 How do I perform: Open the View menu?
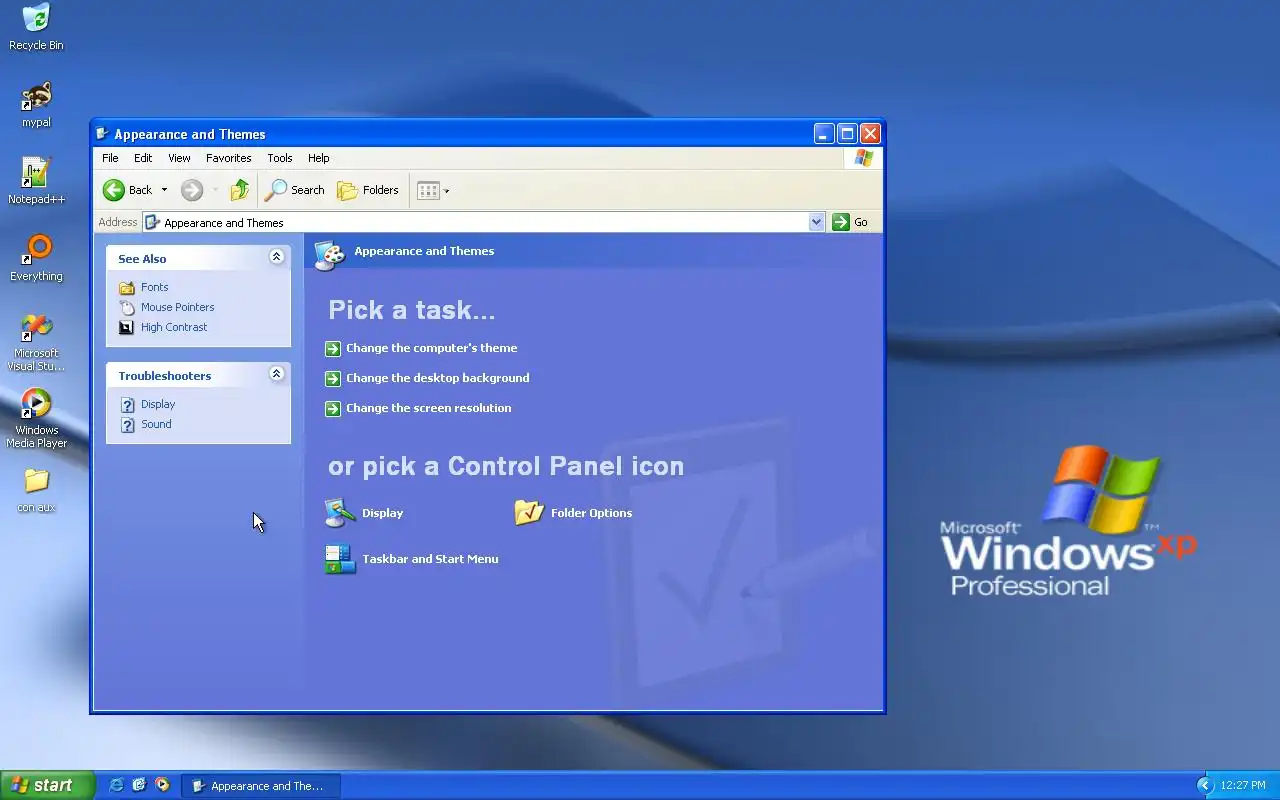pos(179,158)
